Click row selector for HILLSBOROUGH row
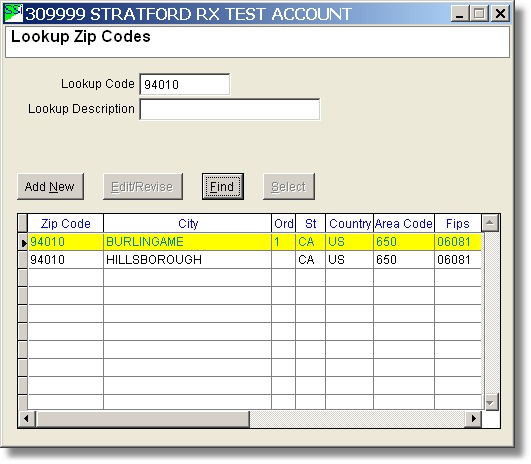Viewport: 531px width, 464px height. tap(23, 260)
